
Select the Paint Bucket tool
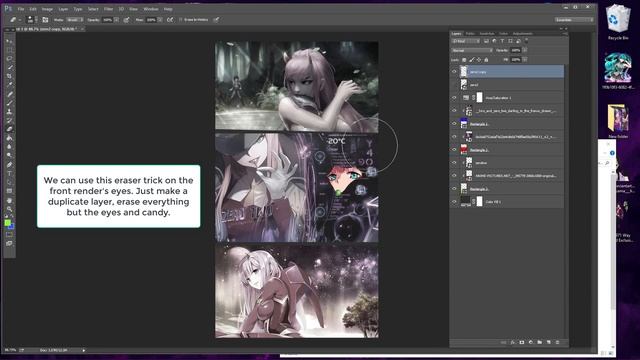coord(9,138)
